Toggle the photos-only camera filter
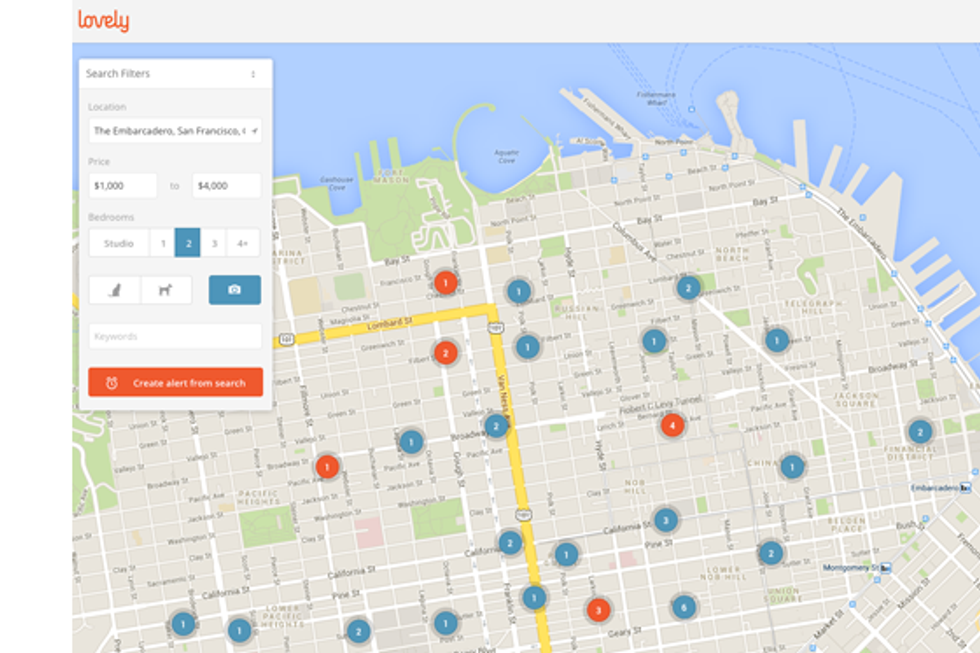This screenshot has height=653, width=980. tap(234, 290)
